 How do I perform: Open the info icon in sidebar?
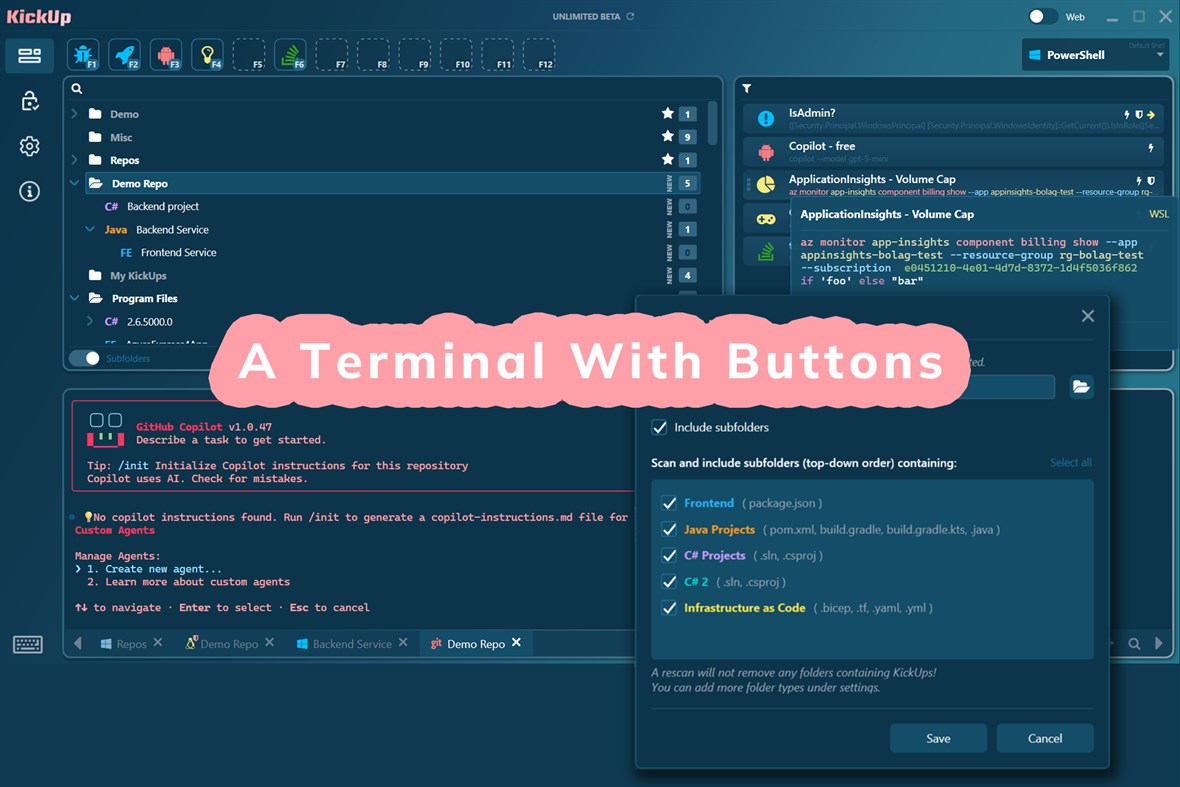pos(29,191)
